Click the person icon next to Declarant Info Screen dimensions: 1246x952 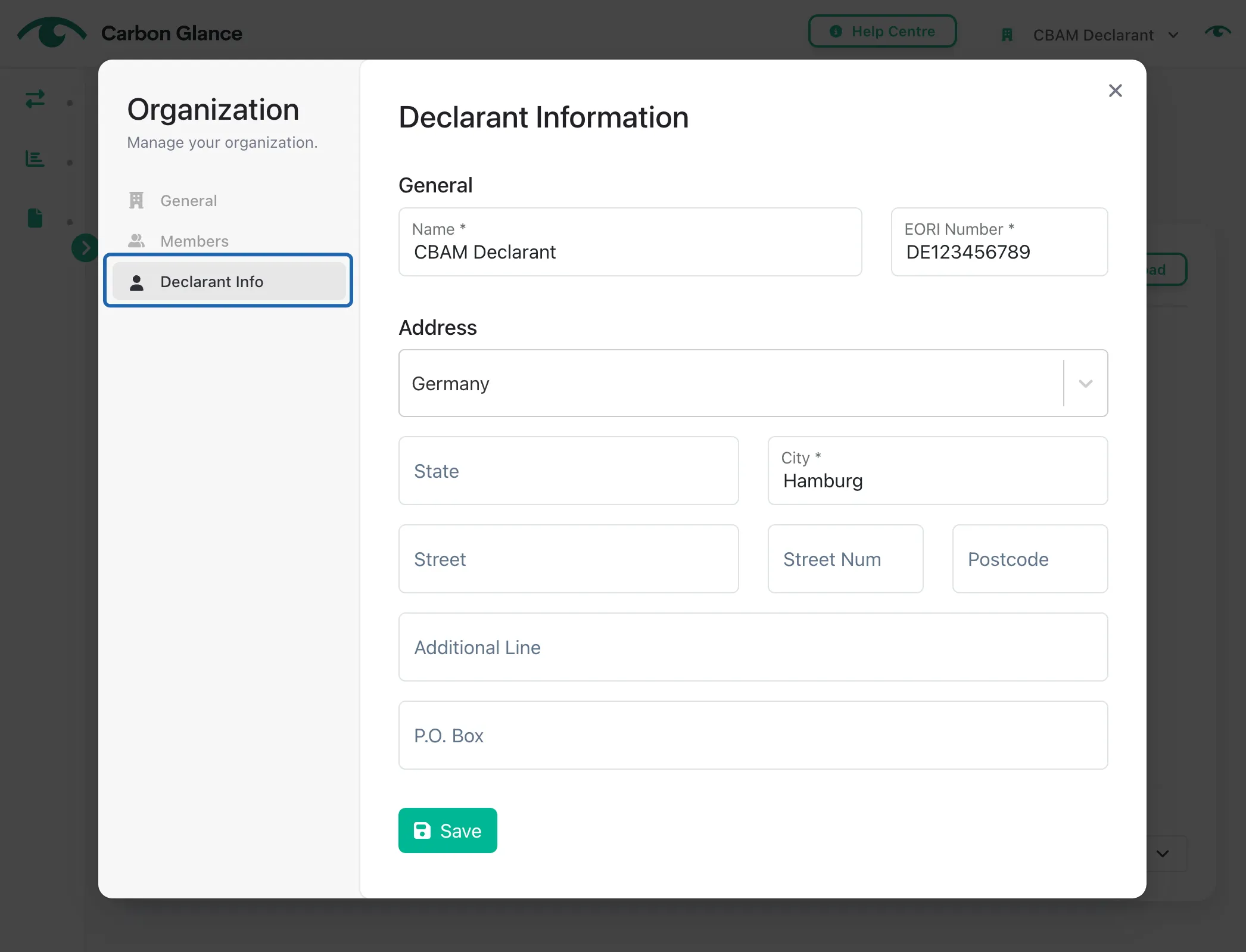click(136, 282)
